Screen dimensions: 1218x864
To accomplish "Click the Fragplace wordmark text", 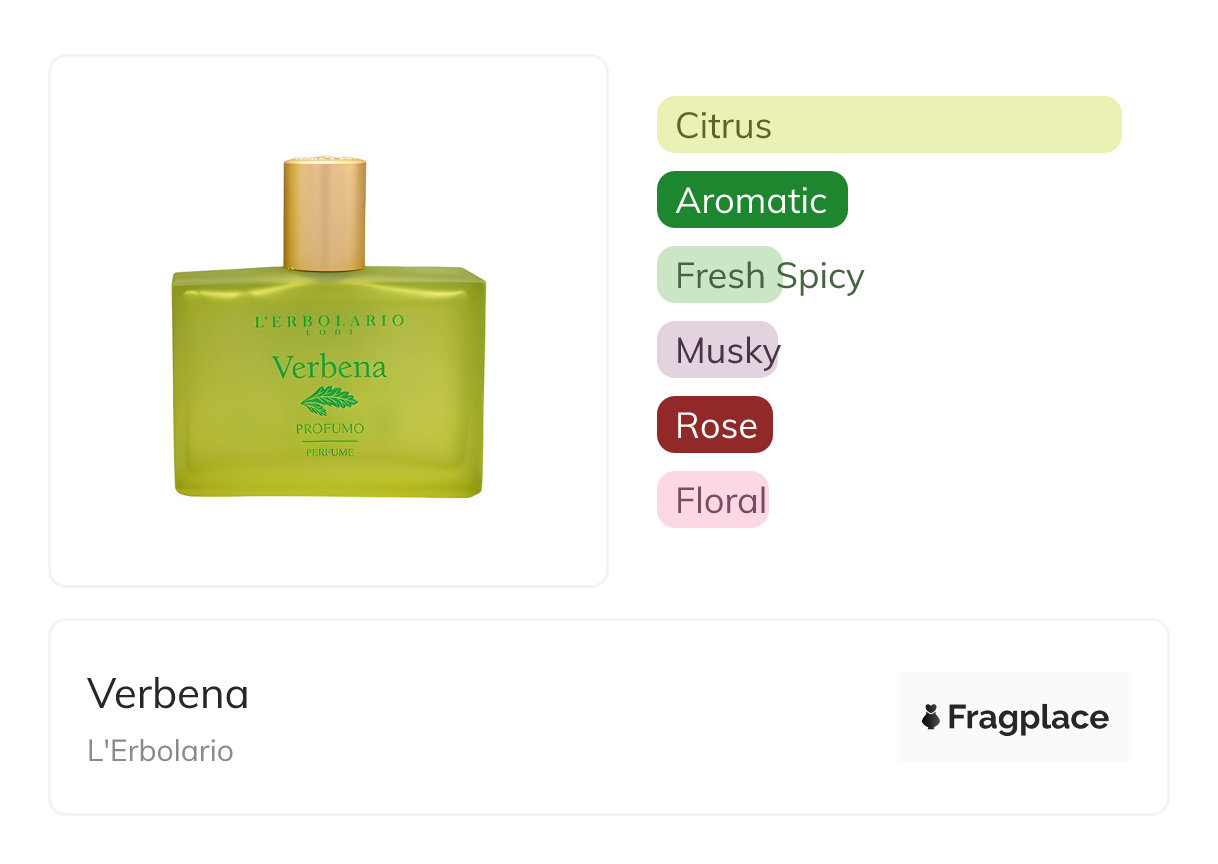I will [x=1027, y=717].
